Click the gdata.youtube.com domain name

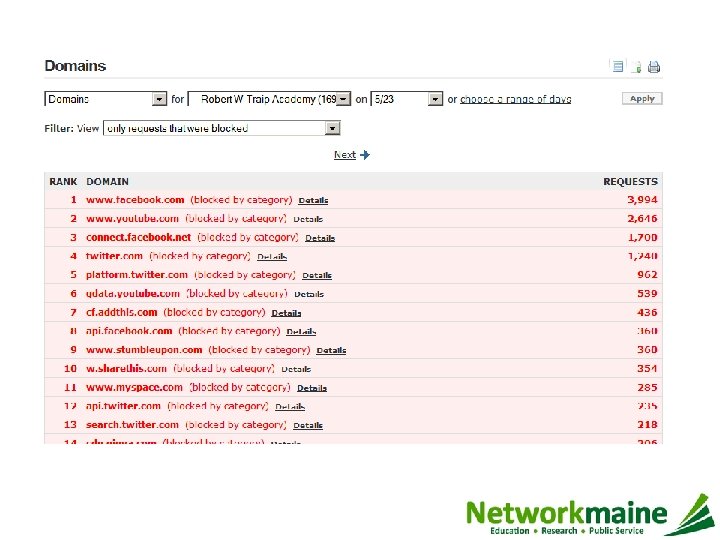pyautogui.click(x=133, y=293)
